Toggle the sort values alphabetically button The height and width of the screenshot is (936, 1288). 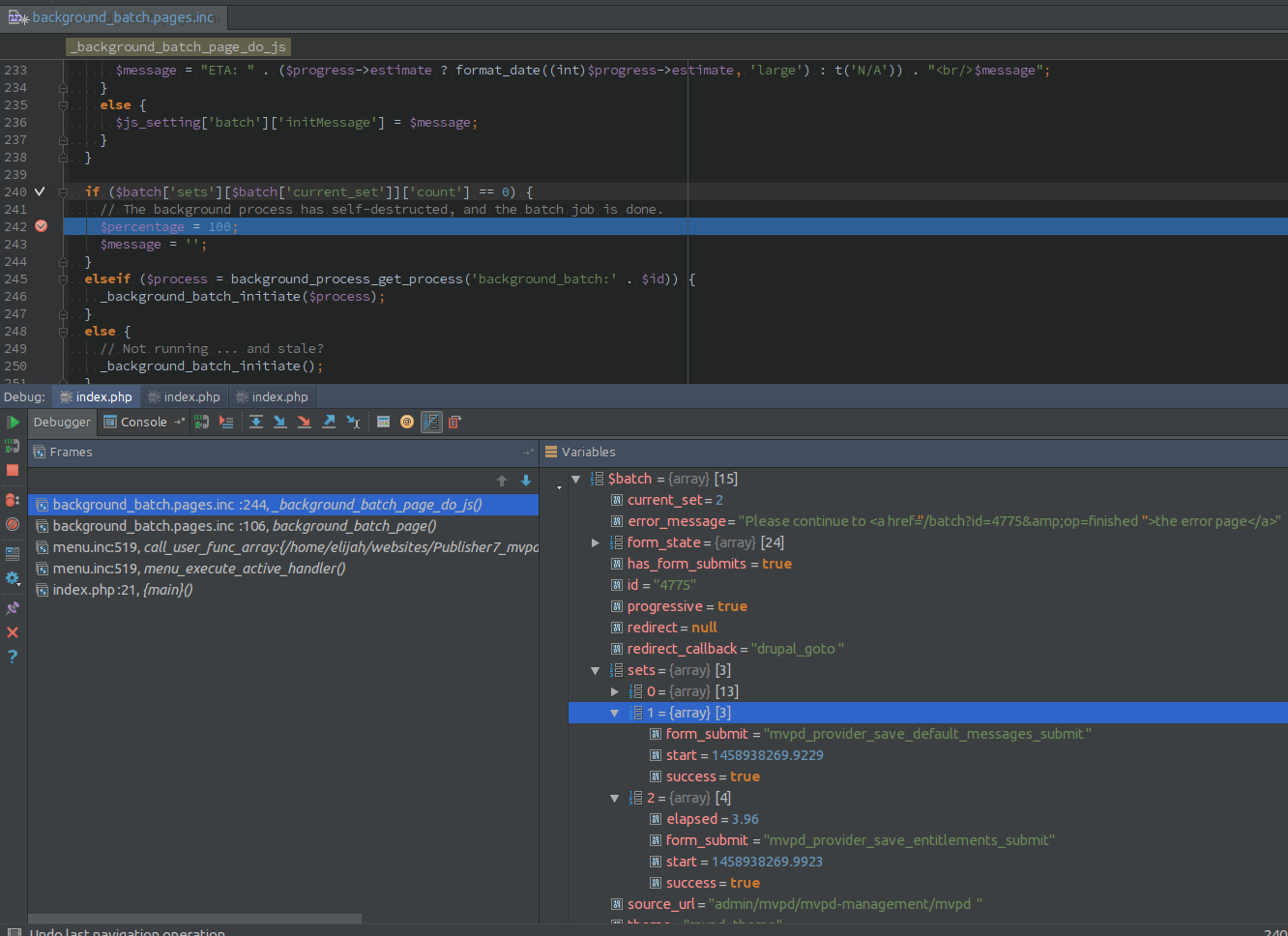click(x=431, y=422)
